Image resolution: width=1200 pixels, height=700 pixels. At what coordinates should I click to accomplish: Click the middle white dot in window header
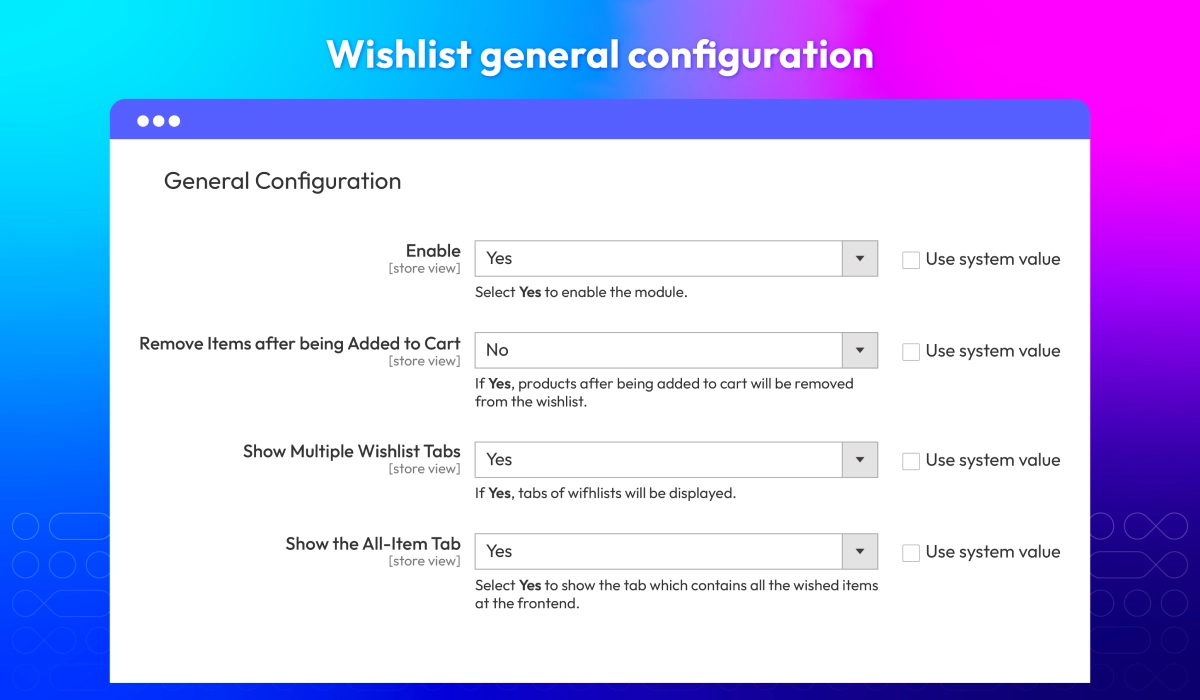(159, 121)
